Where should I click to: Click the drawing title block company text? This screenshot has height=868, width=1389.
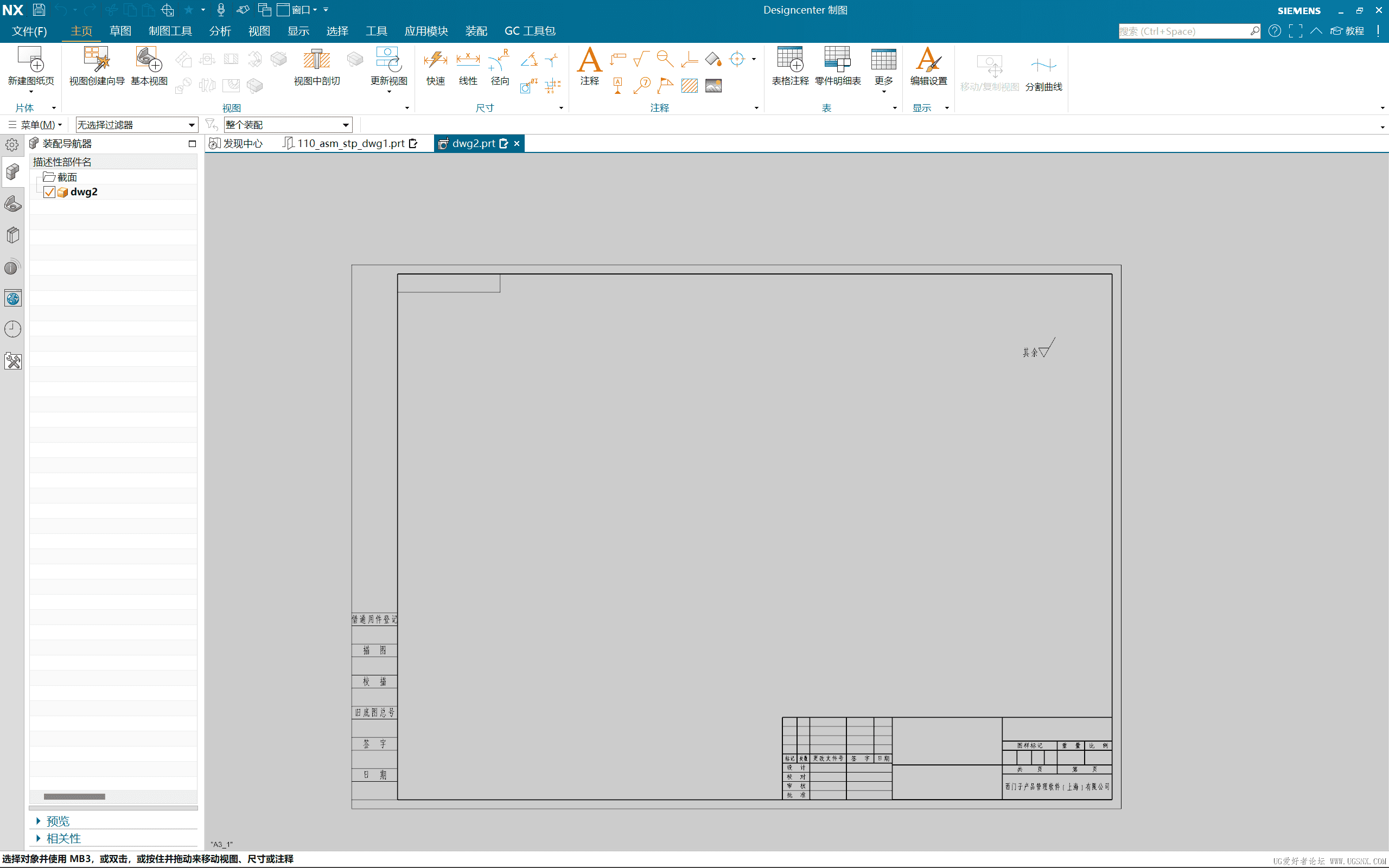pyautogui.click(x=1057, y=787)
